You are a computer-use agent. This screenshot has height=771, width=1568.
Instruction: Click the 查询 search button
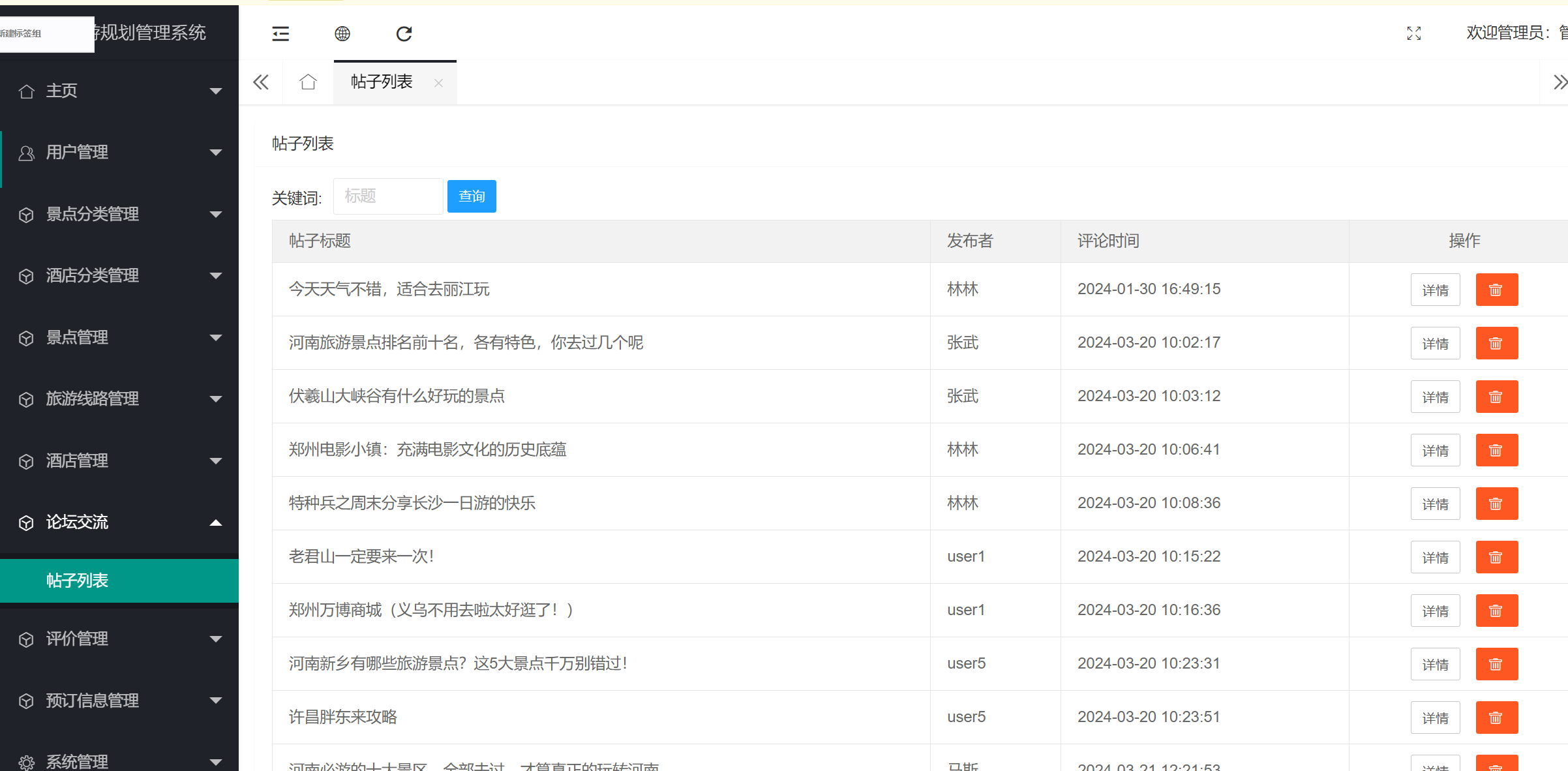471,196
